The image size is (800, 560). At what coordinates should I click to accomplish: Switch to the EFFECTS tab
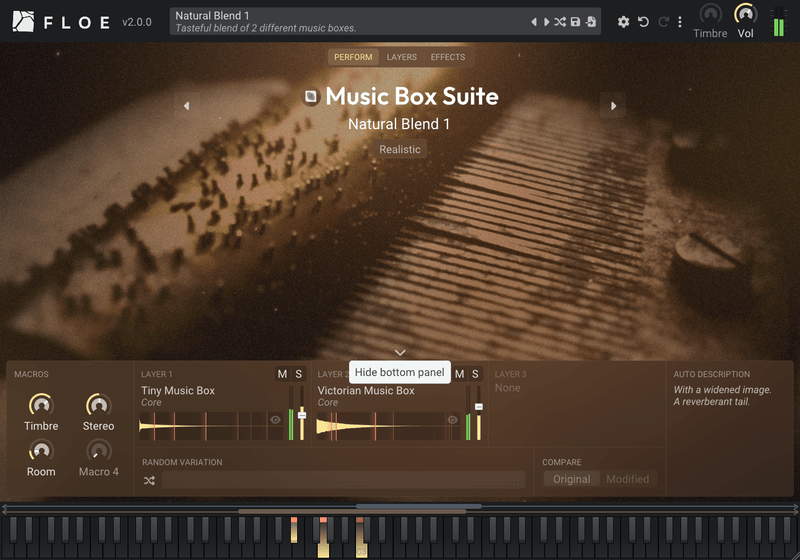(x=447, y=57)
